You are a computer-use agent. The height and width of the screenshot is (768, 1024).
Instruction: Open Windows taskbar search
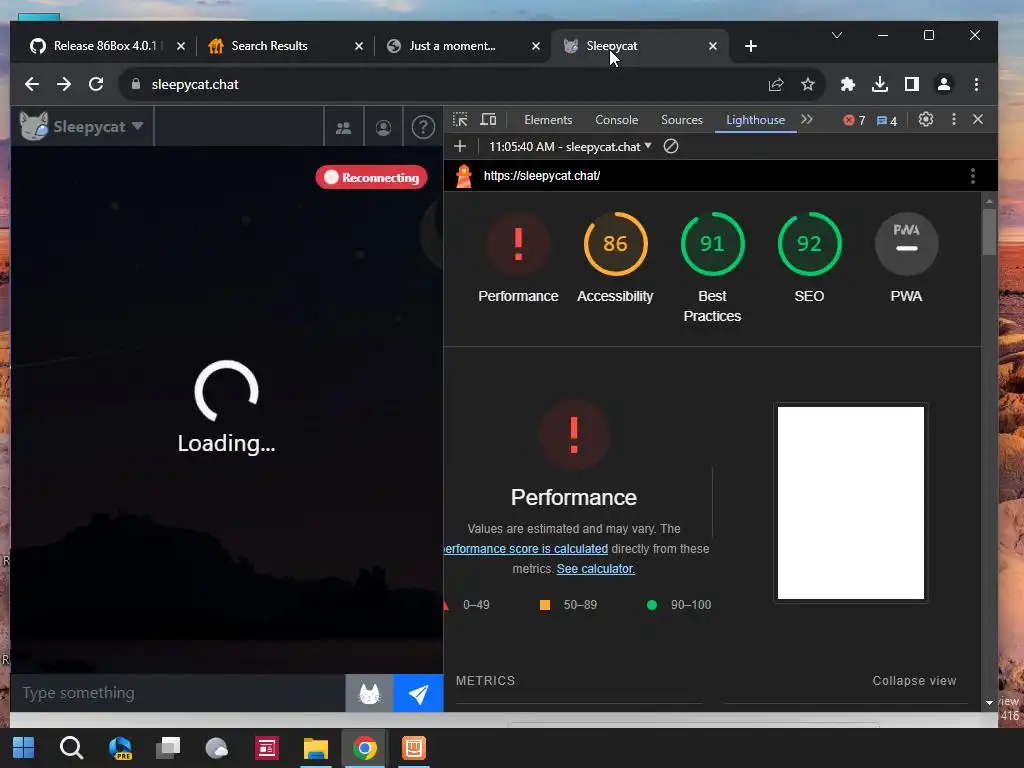[71, 748]
